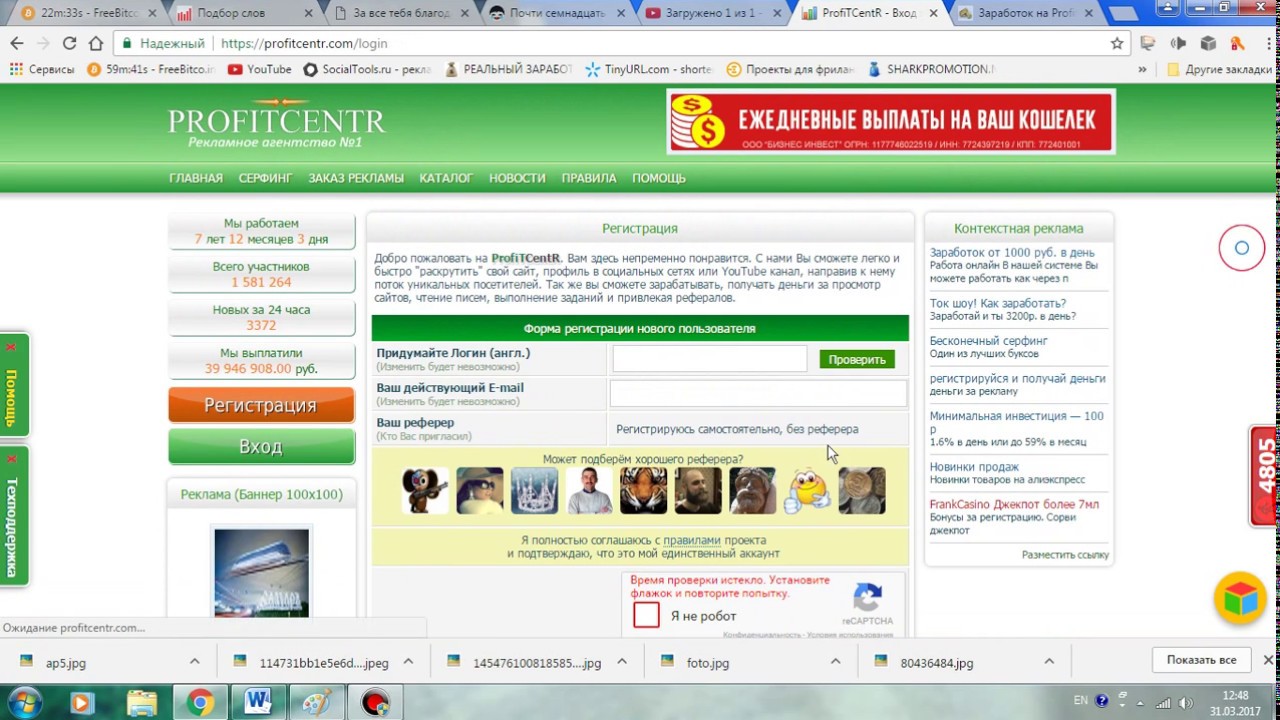This screenshot has width=1280, height=720.
Task: Close the Помощь side tab with red X
Action: [x=11, y=347]
